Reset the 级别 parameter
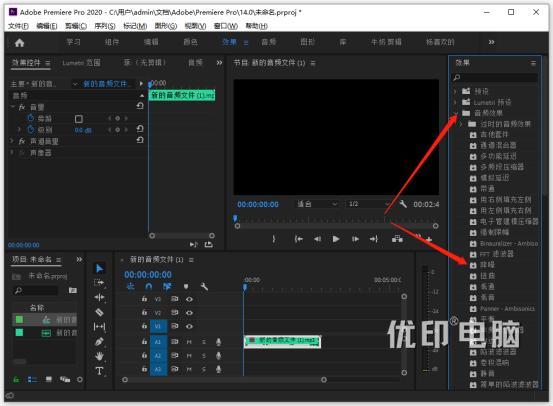The image size is (553, 406). [x=140, y=129]
